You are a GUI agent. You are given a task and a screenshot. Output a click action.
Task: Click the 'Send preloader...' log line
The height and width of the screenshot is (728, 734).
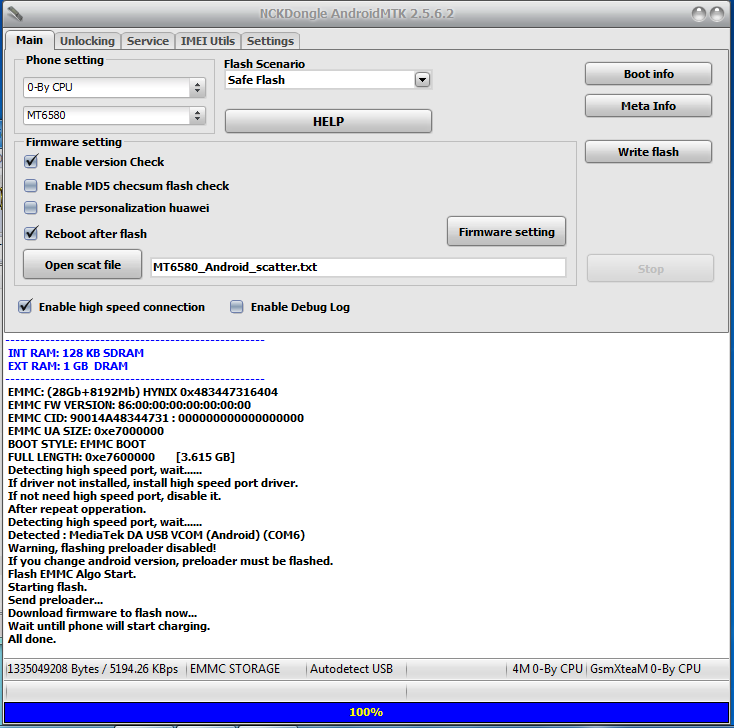[x=55, y=600]
